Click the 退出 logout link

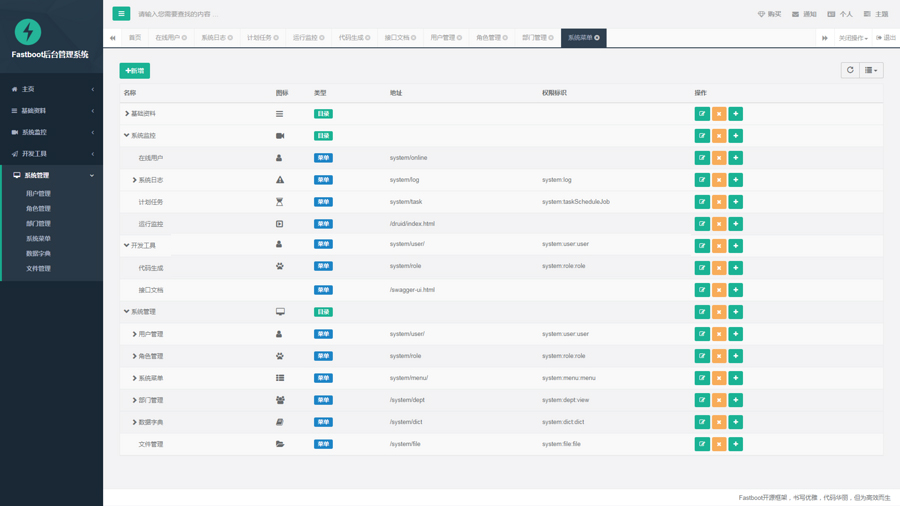click(x=887, y=38)
